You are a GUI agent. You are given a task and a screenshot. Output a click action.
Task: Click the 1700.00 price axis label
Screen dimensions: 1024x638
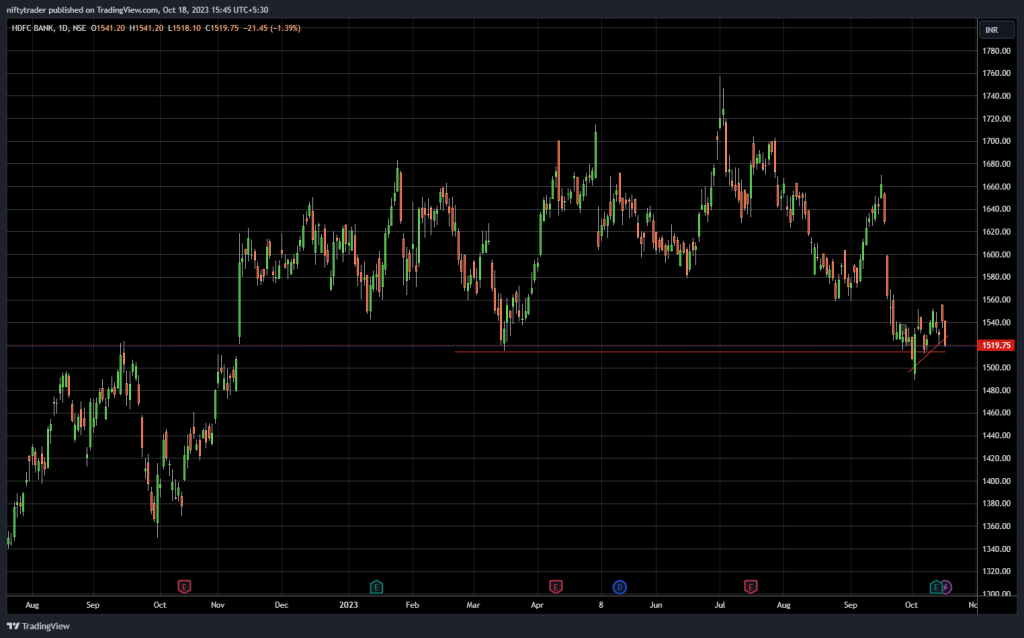(x=997, y=141)
